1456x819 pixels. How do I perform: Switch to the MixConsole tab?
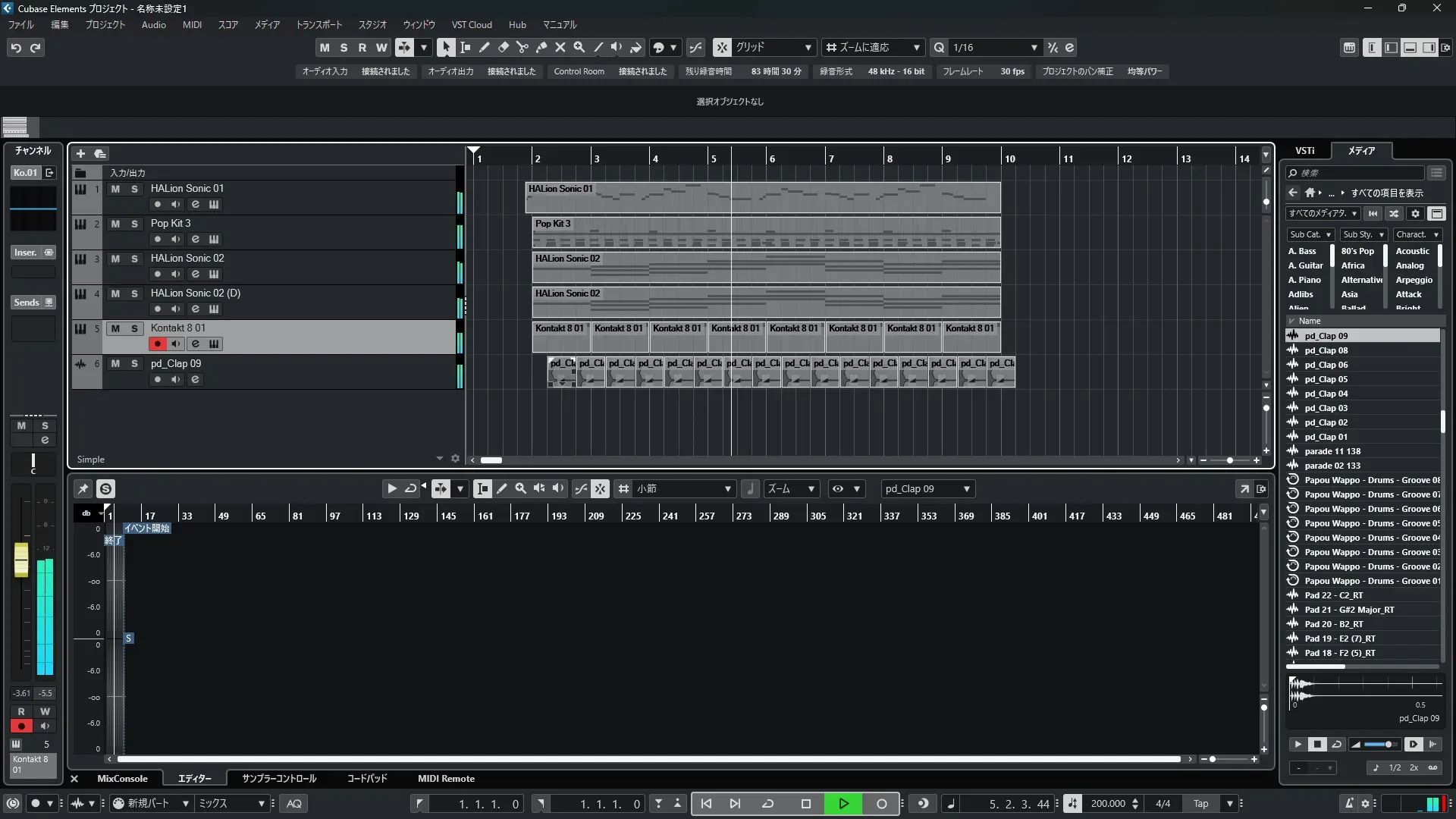click(x=122, y=779)
